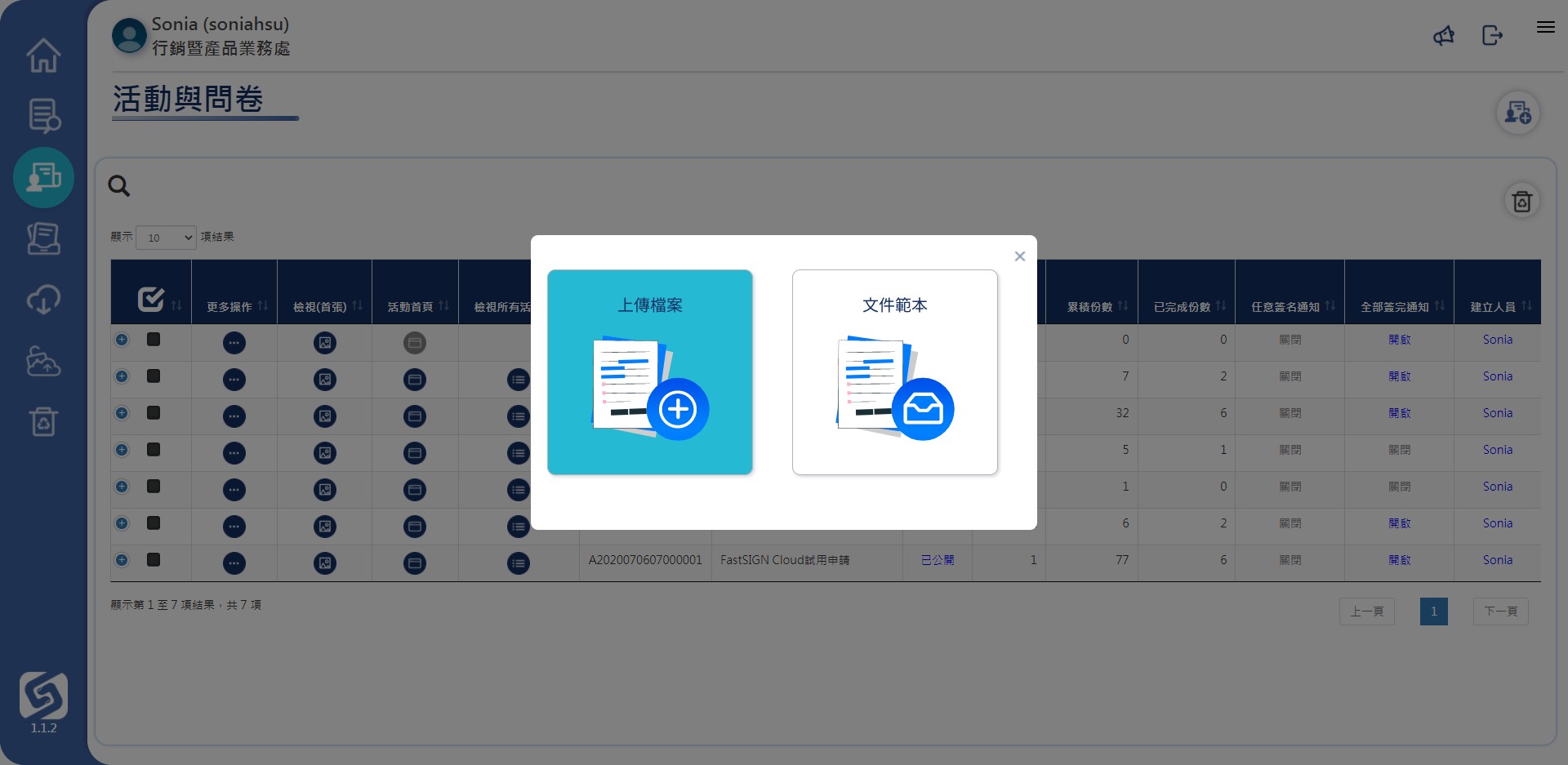
Task: Open the trash bin sidebar icon
Action: point(43,421)
